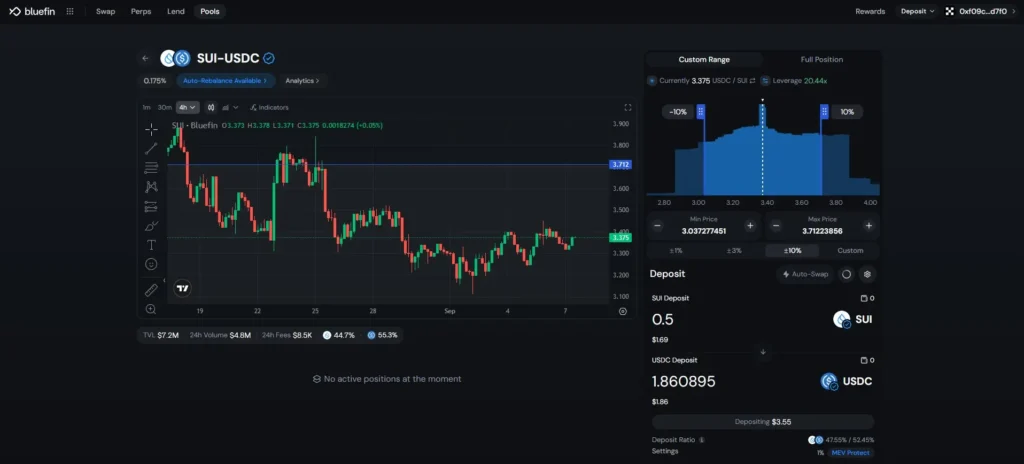This screenshot has width=1024, height=464.
Task: Click the bluefin logo
Action: pyautogui.click(x=33, y=11)
